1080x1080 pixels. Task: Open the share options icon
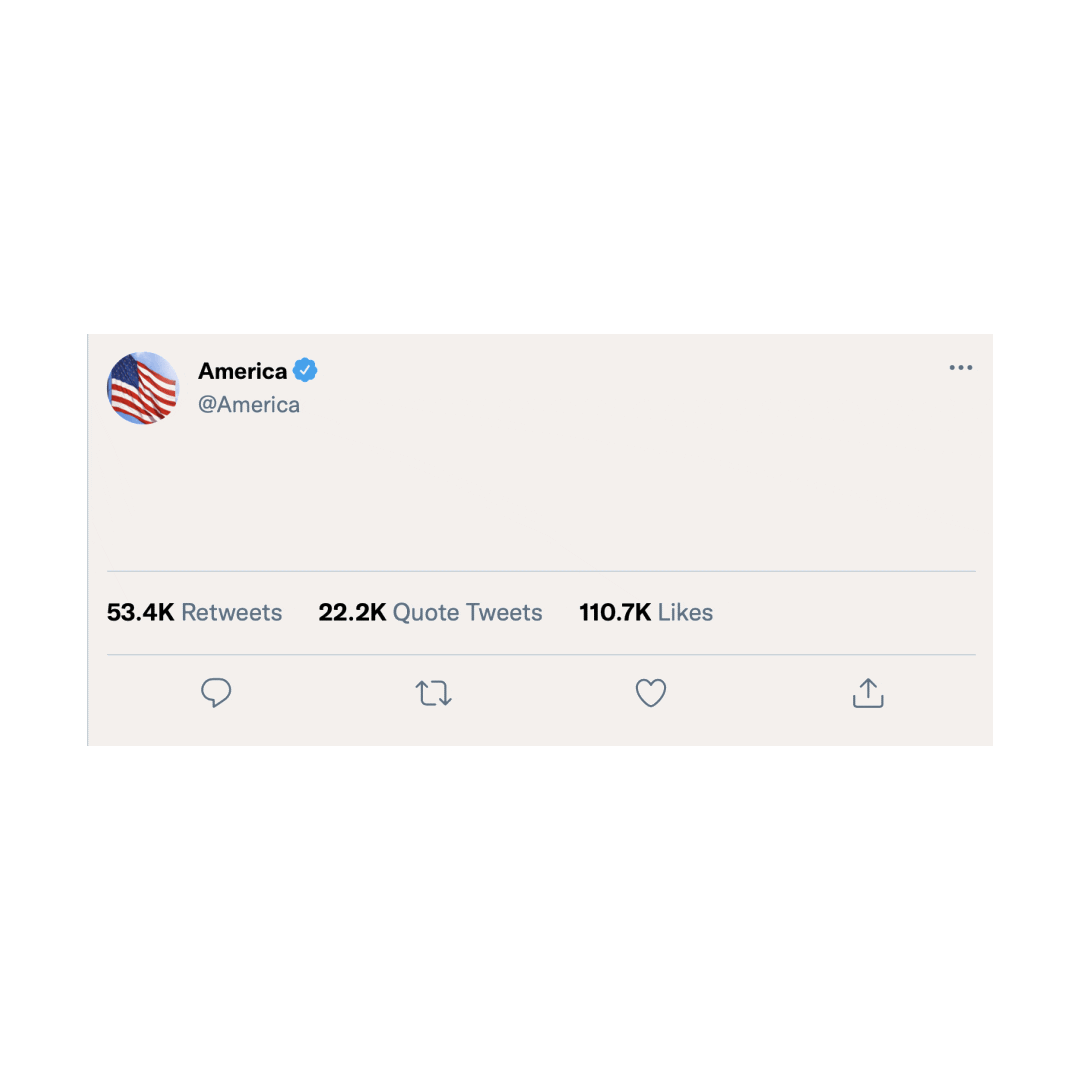(868, 693)
